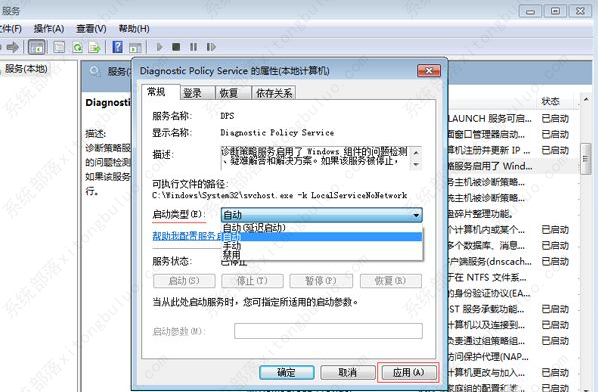This screenshot has height=392, width=598.
Task: Click the export list toolbar icon
Action: 94,47
